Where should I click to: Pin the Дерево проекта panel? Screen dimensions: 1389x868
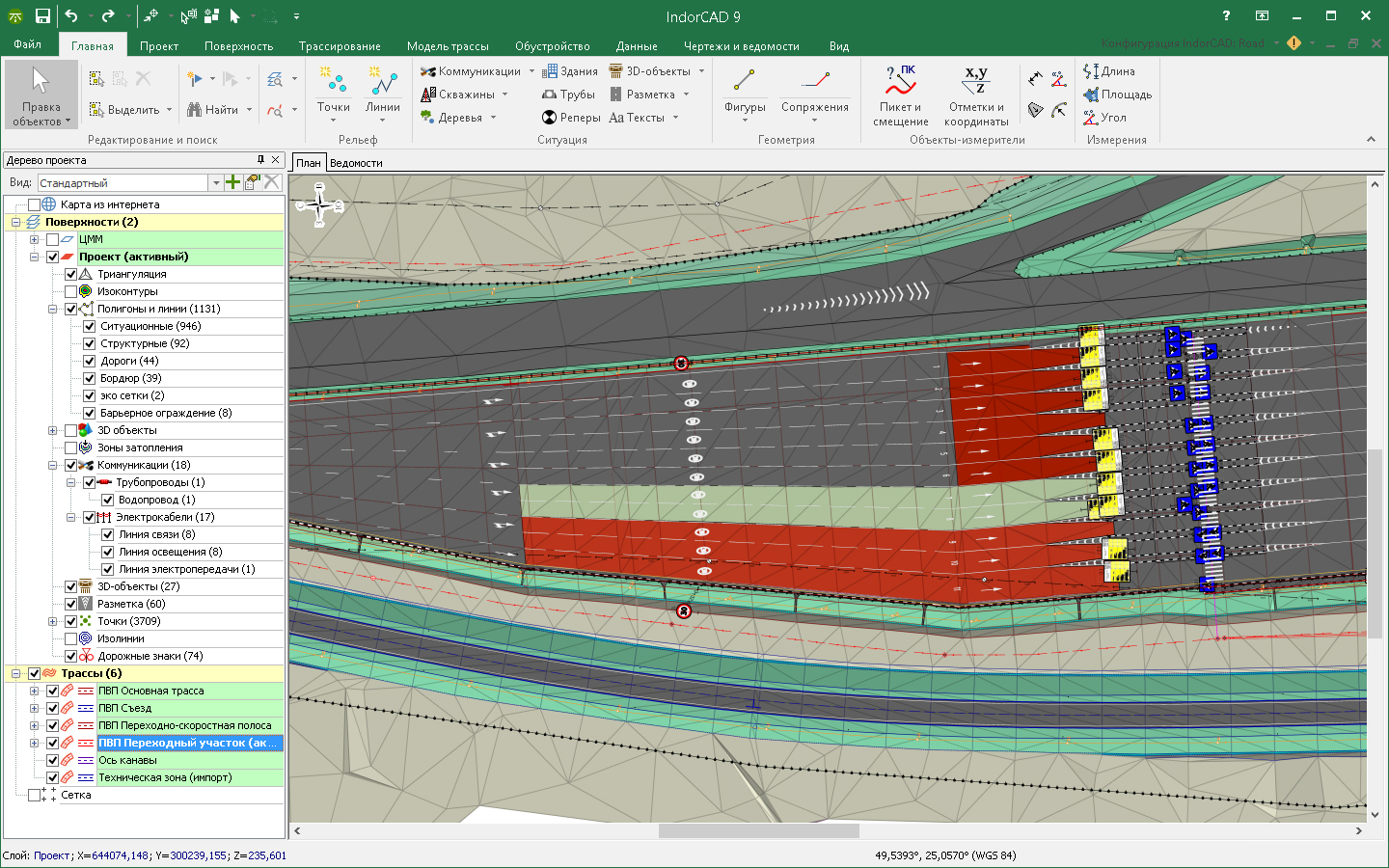[x=260, y=160]
